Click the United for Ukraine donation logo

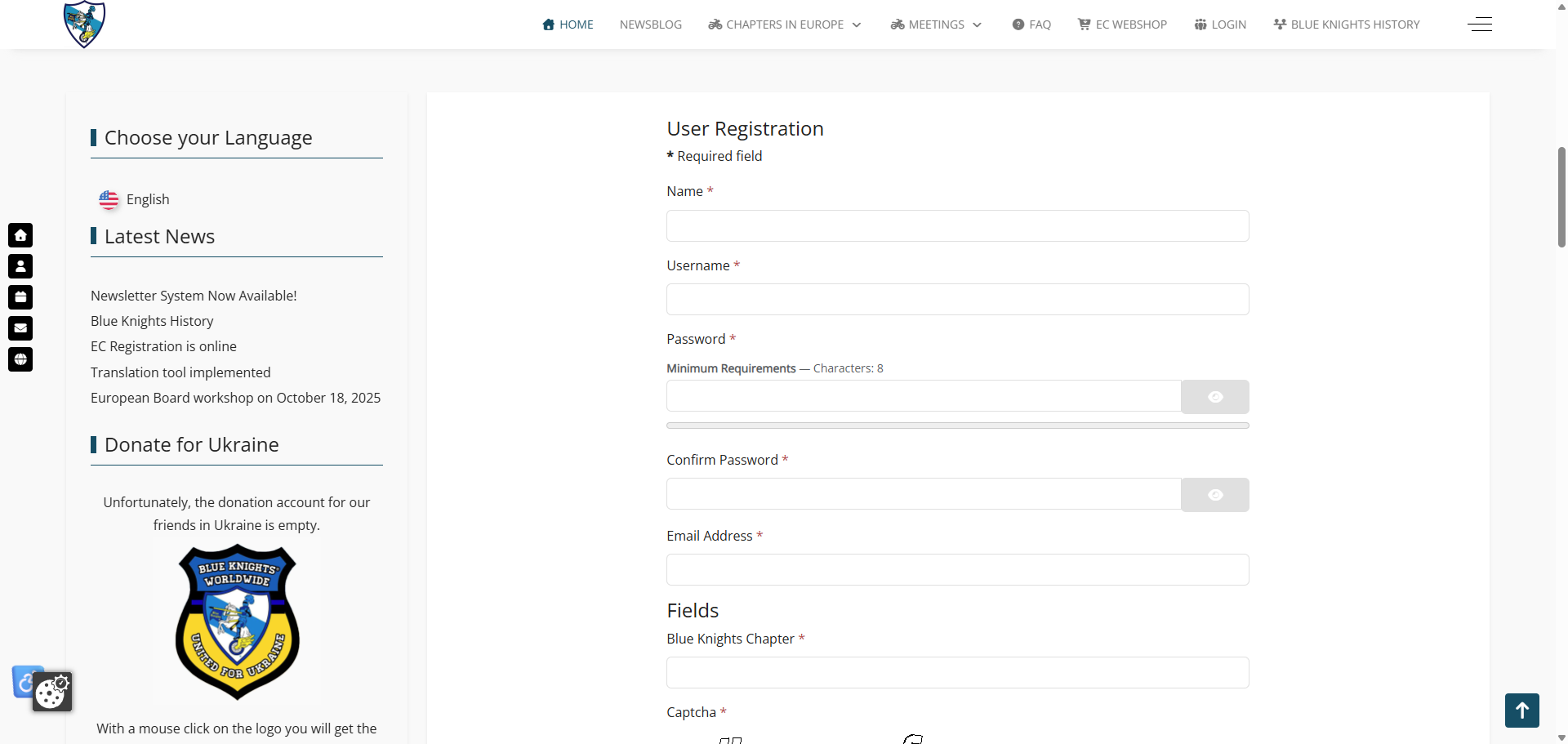(237, 621)
